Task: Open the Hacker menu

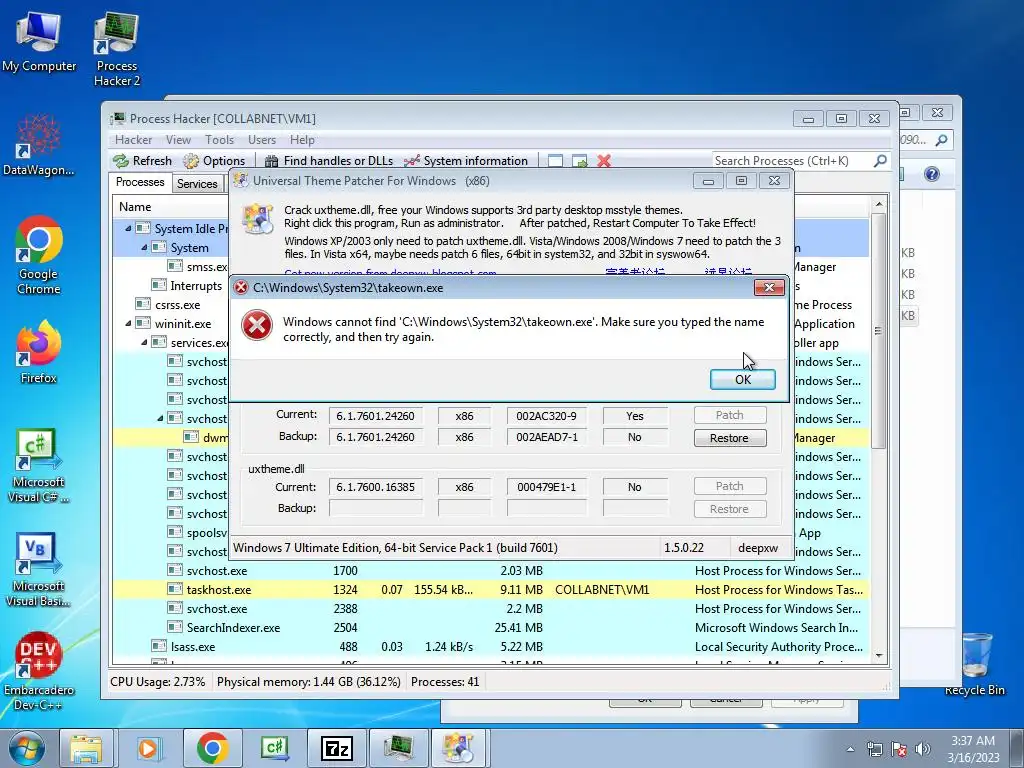Action: (x=133, y=140)
